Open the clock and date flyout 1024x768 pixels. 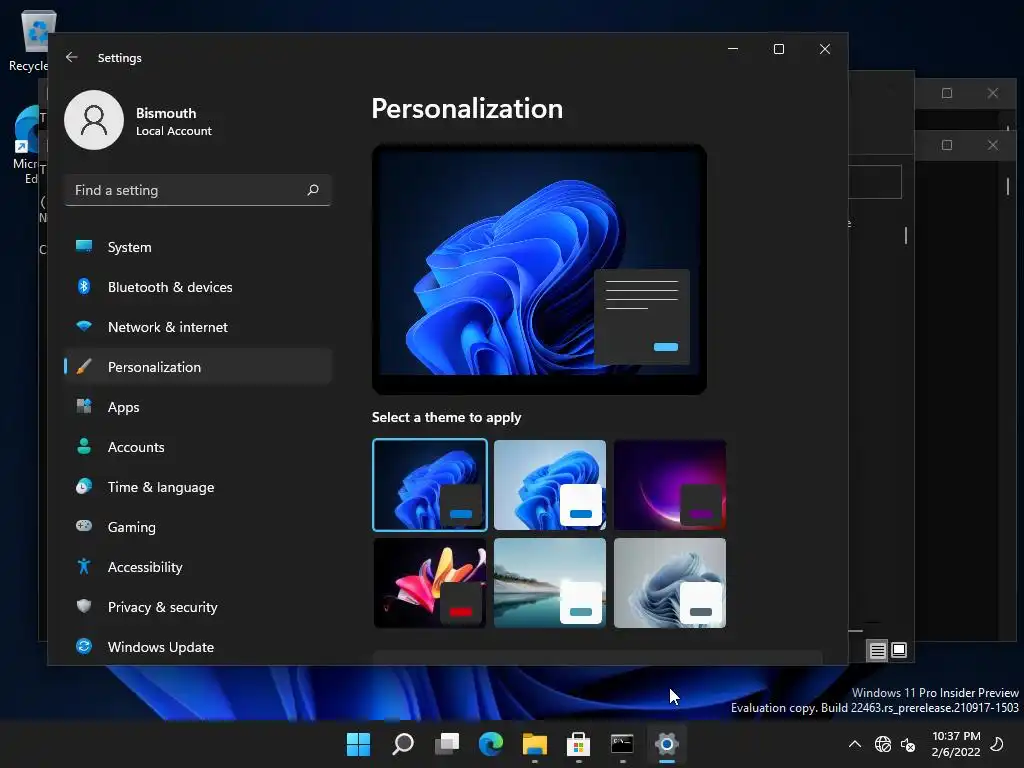[x=956, y=744]
